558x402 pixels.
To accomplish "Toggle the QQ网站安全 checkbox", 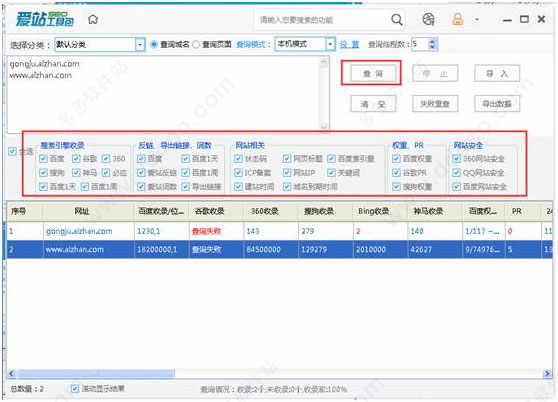I will [x=457, y=173].
